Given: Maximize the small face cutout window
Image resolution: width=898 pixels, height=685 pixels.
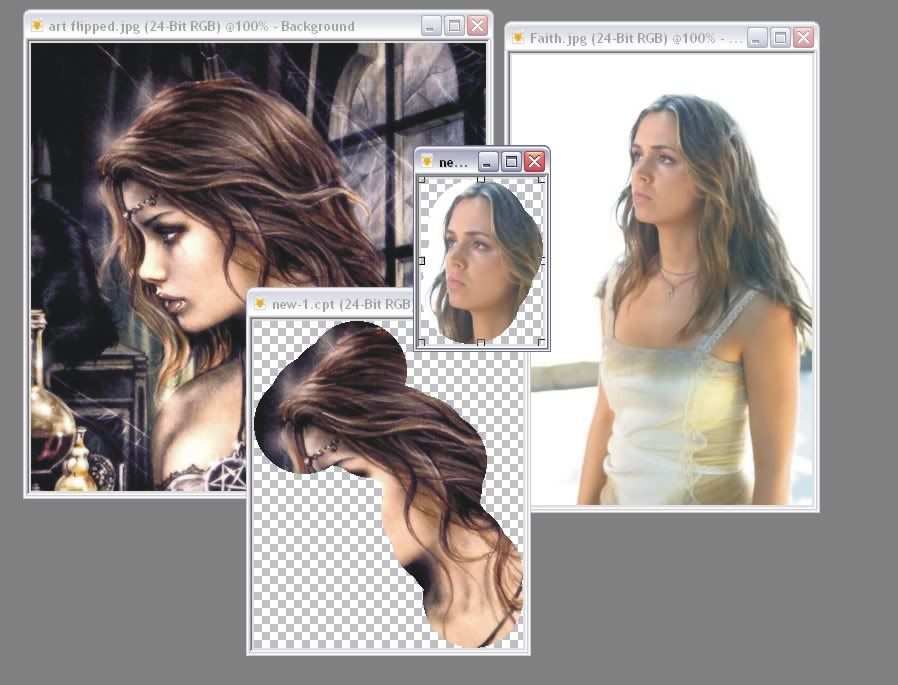Looking at the screenshot, I should [511, 162].
